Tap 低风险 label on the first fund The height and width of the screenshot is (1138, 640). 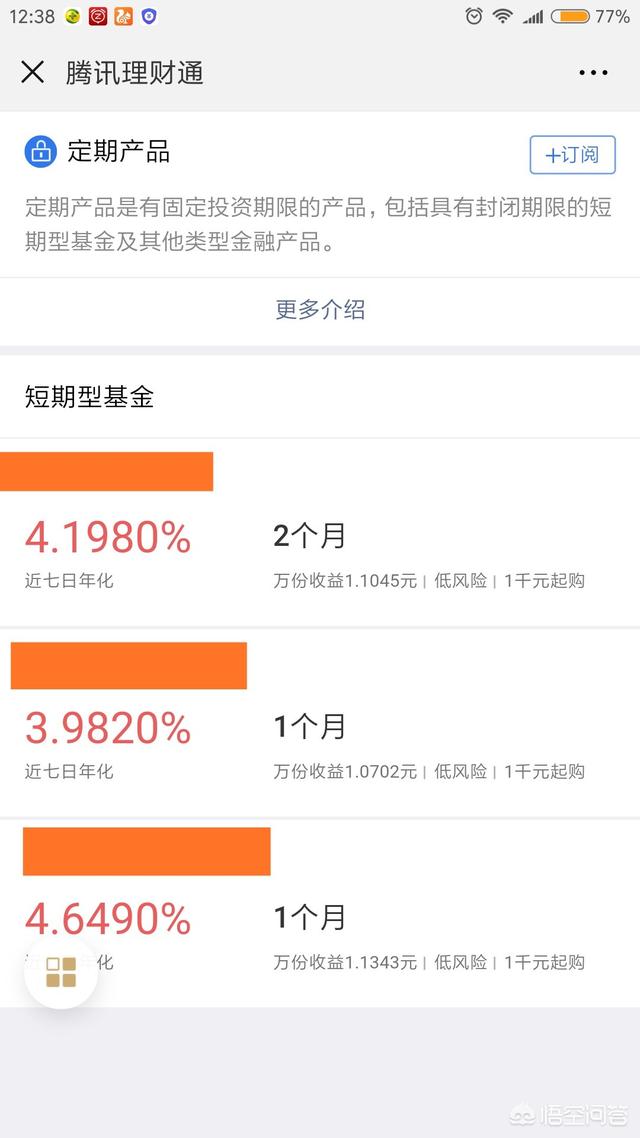[x=460, y=578]
